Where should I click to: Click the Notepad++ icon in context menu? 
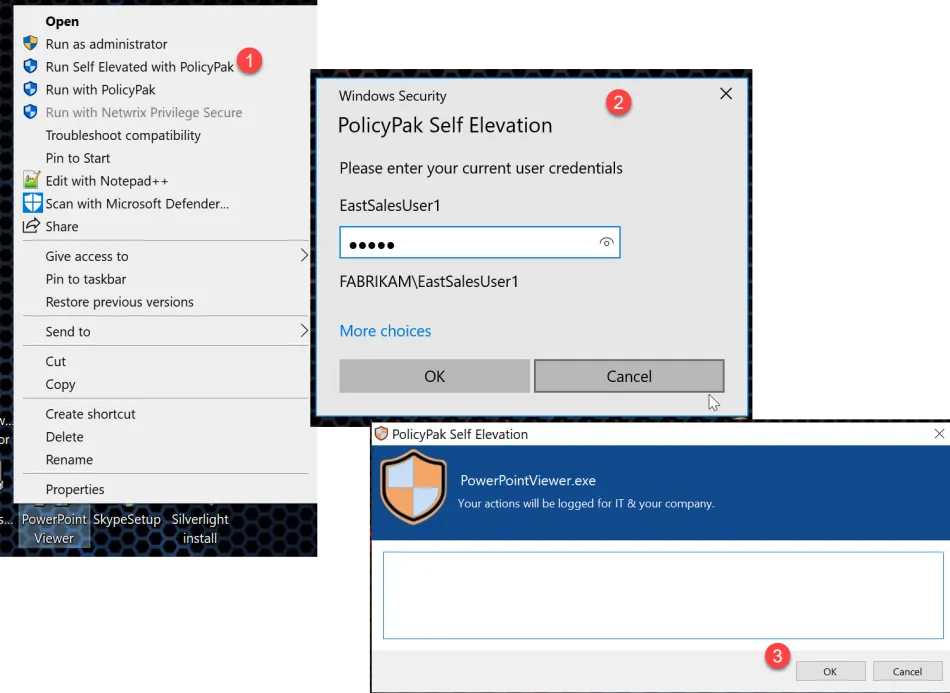coord(30,181)
